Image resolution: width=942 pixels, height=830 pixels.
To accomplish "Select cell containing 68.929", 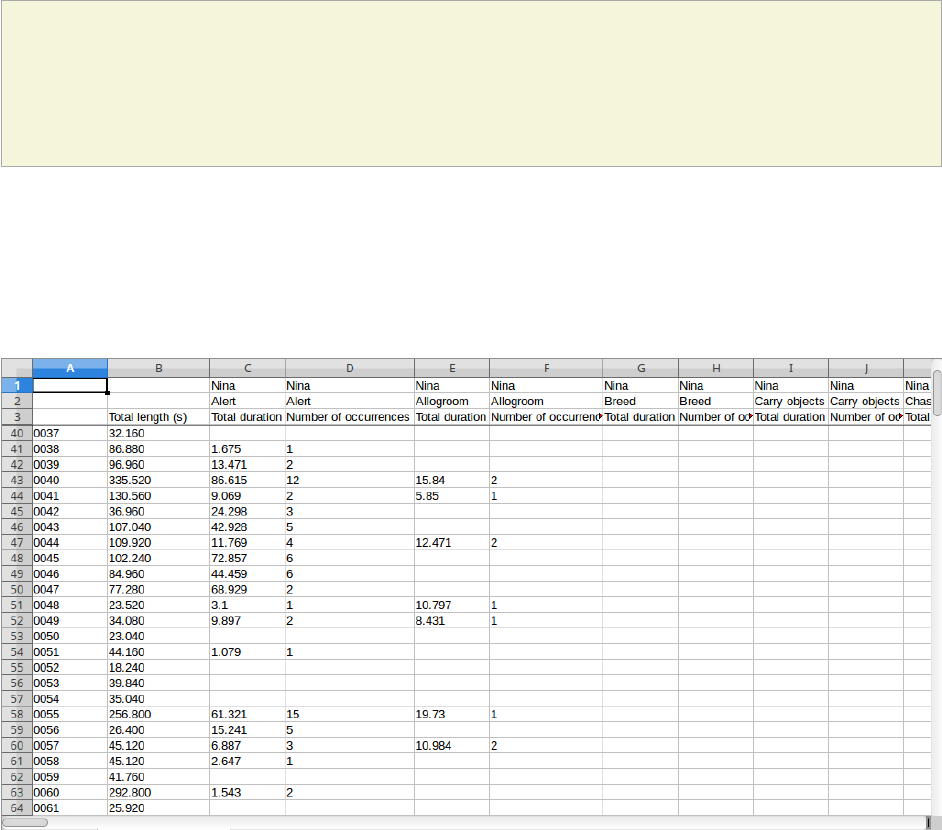I will coord(248,589).
